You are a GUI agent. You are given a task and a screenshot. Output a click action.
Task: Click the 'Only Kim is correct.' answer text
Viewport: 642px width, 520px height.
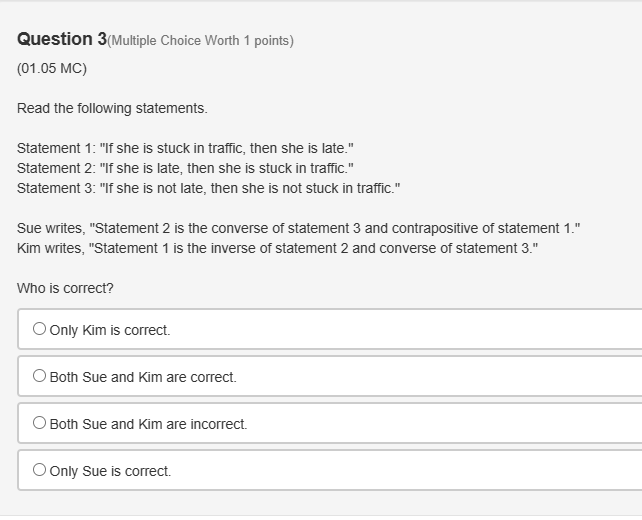(110, 330)
